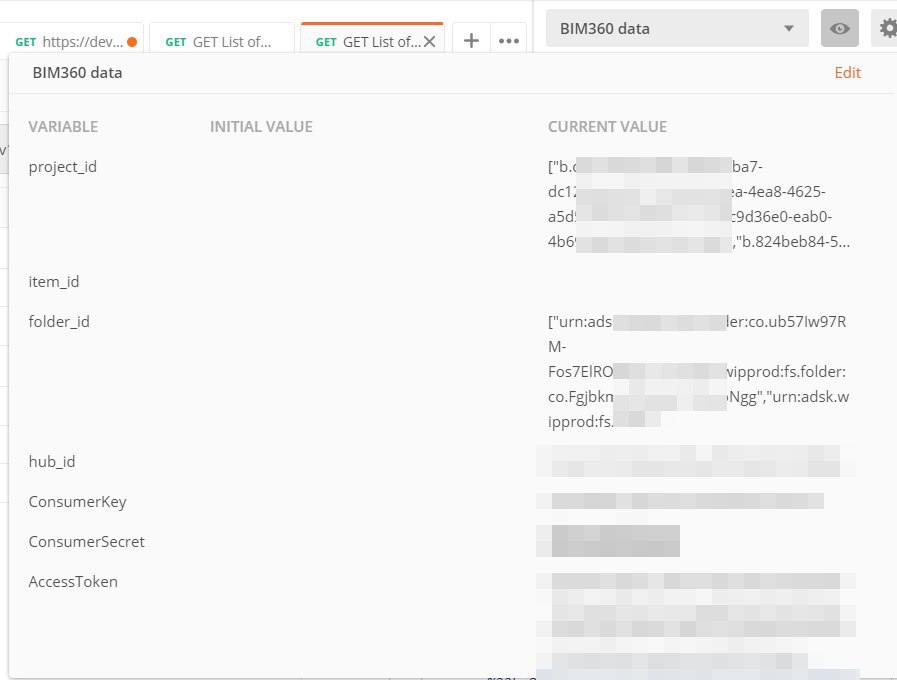Select the AccessToken variable name
897x680 pixels.
[x=73, y=582]
